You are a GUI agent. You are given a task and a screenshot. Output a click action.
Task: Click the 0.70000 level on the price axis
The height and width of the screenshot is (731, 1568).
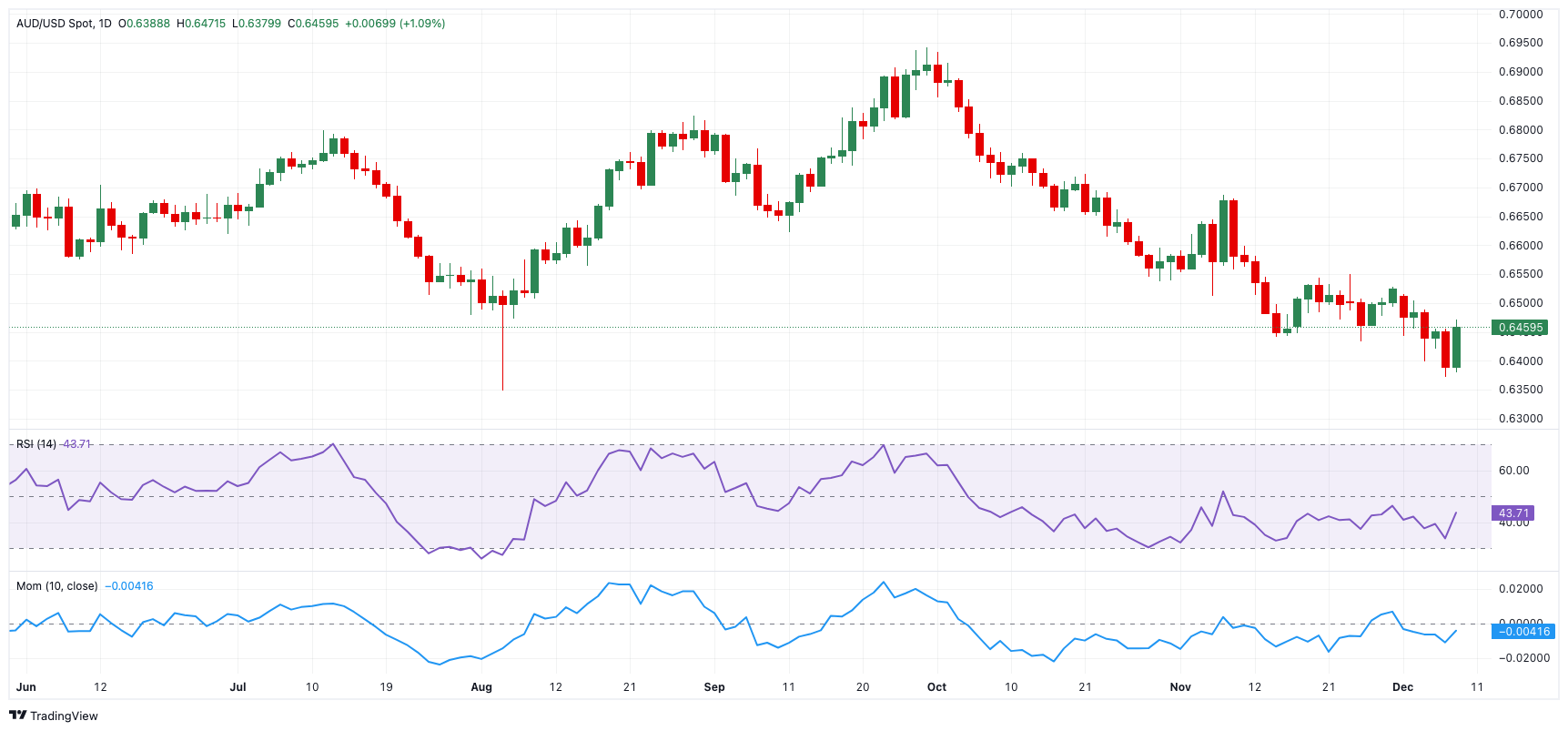1521,15
